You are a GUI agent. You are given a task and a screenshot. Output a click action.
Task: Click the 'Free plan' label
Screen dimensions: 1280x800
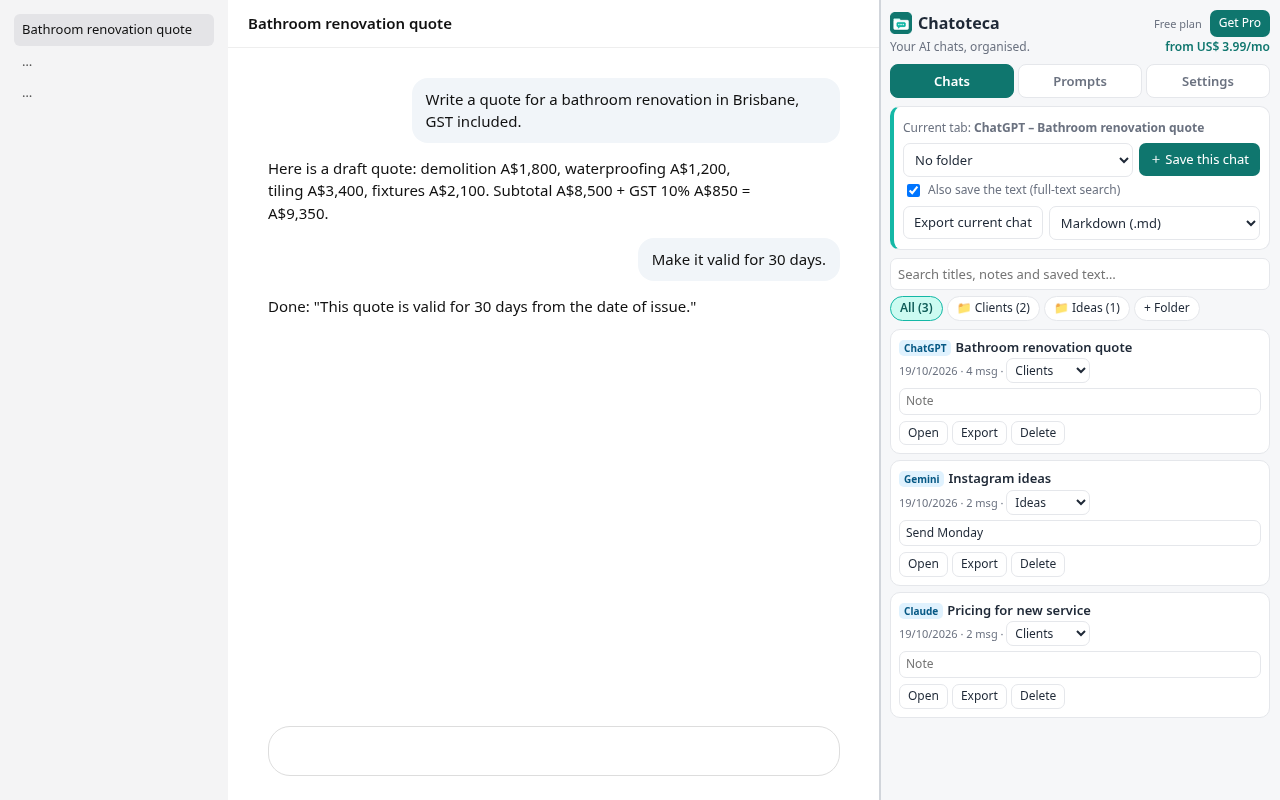click(x=1178, y=24)
